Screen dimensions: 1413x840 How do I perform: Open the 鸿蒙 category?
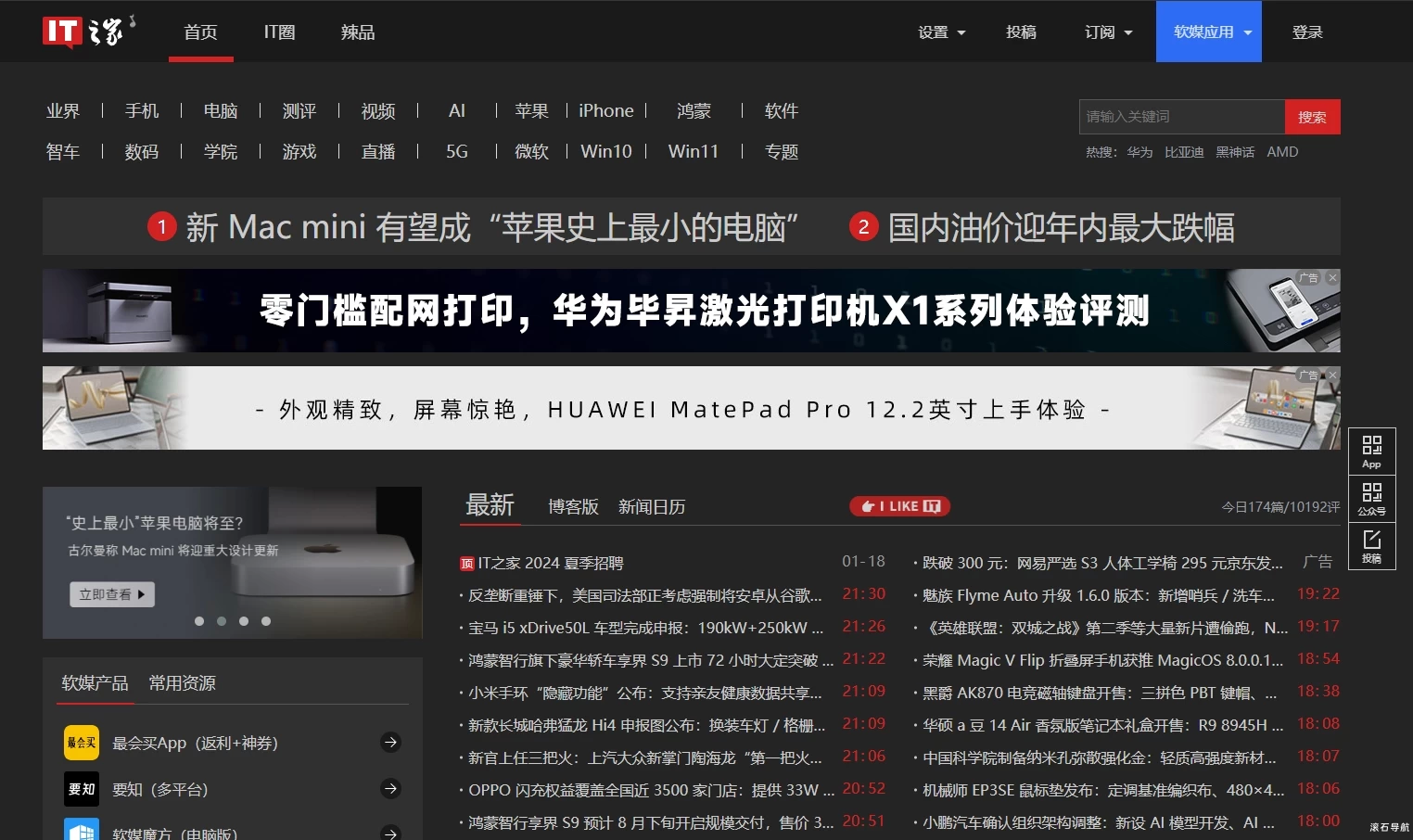click(694, 110)
